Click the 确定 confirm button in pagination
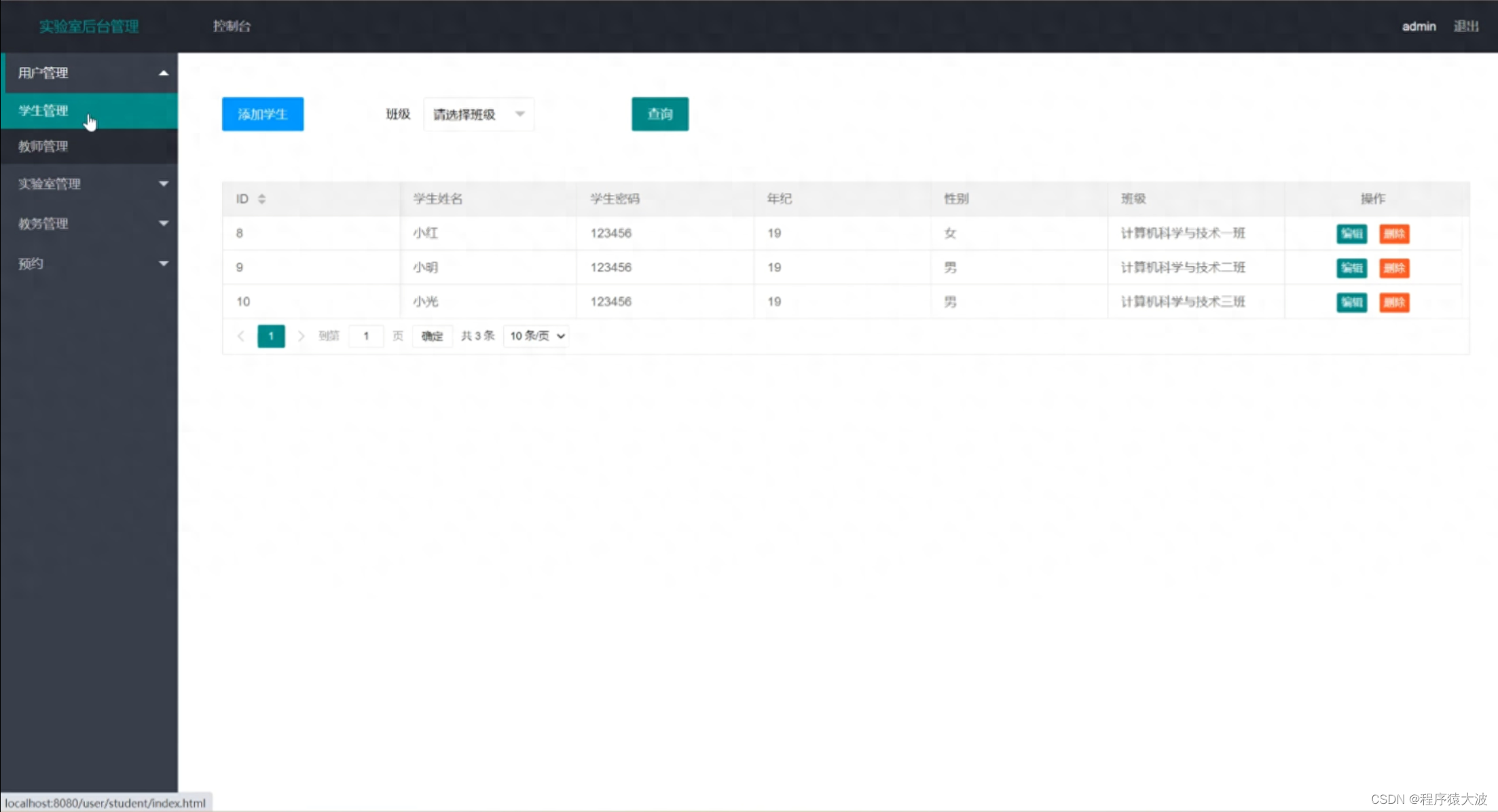 [x=432, y=335]
